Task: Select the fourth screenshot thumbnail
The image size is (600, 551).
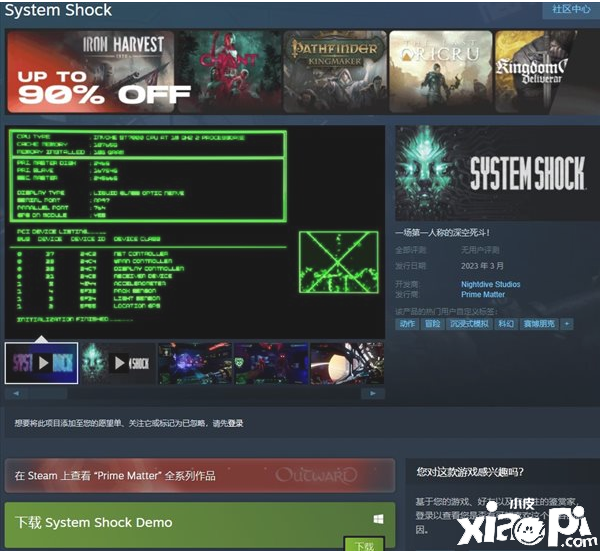Action: (271, 363)
